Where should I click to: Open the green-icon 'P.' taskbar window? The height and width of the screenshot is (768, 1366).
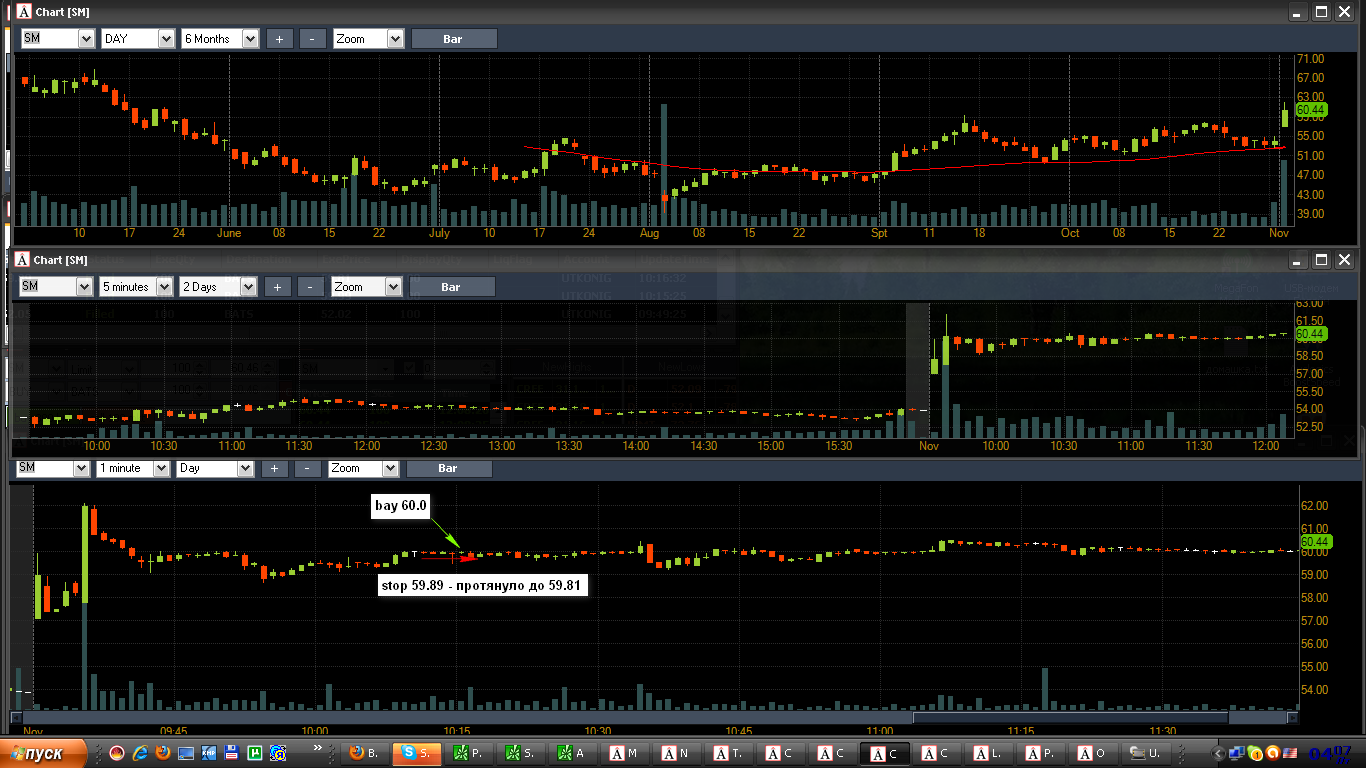pyautogui.click(x=467, y=753)
